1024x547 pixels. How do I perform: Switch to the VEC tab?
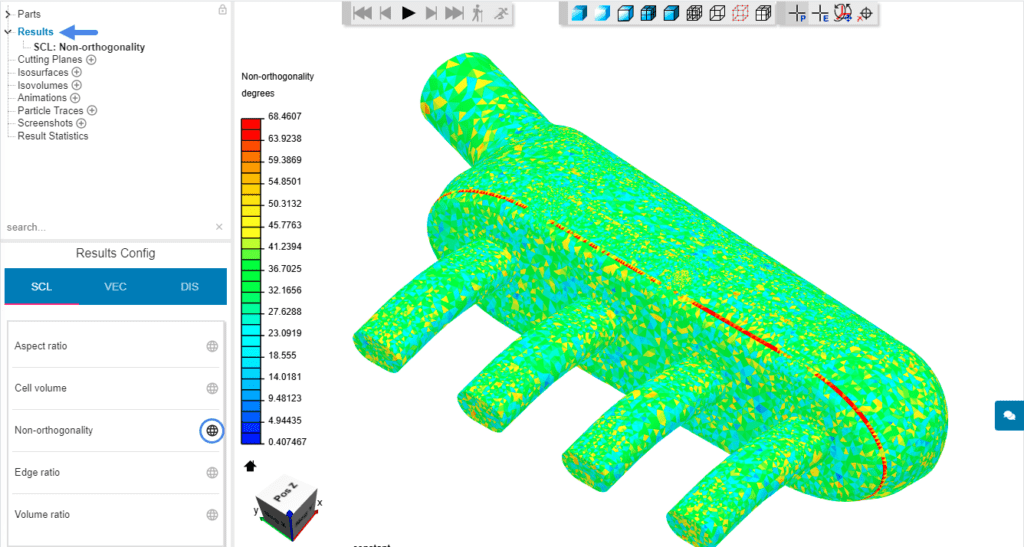(x=116, y=287)
